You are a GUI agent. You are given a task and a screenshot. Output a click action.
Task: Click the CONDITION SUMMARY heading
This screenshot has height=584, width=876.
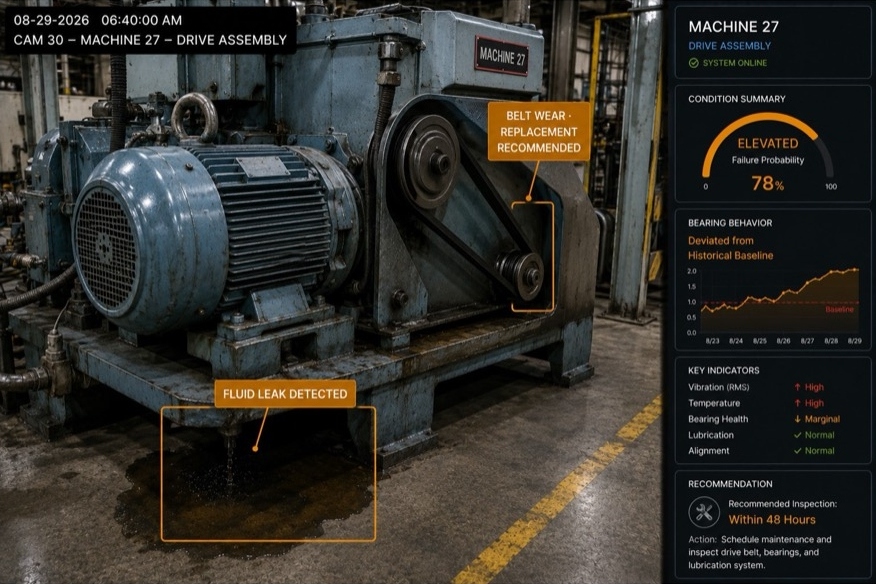pyautogui.click(x=736, y=99)
